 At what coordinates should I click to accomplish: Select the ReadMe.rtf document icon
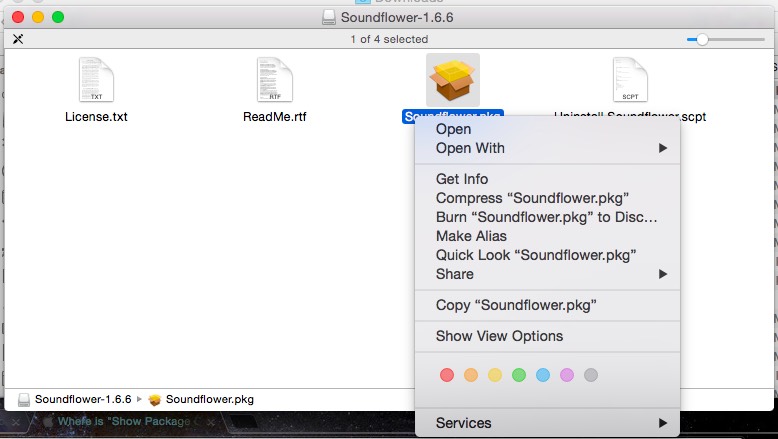click(275, 80)
